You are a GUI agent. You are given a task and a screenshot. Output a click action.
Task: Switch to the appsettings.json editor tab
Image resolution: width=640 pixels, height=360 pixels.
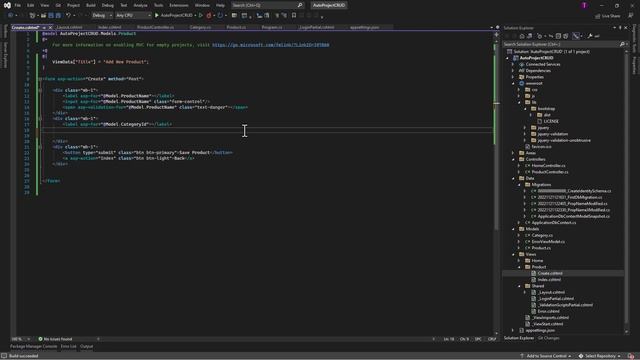[364, 27]
